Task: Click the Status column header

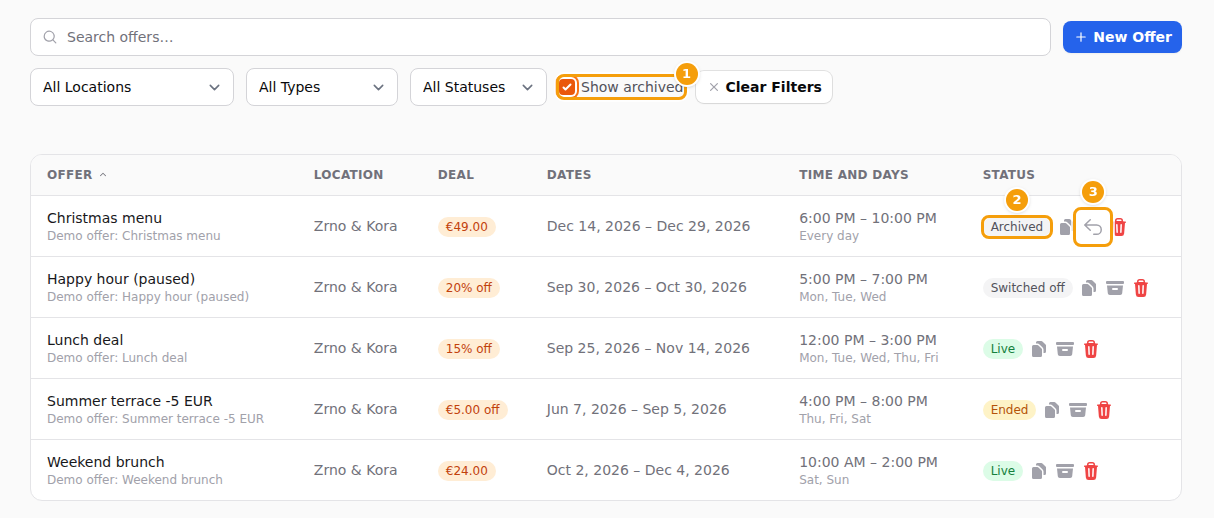Action: (1009, 175)
